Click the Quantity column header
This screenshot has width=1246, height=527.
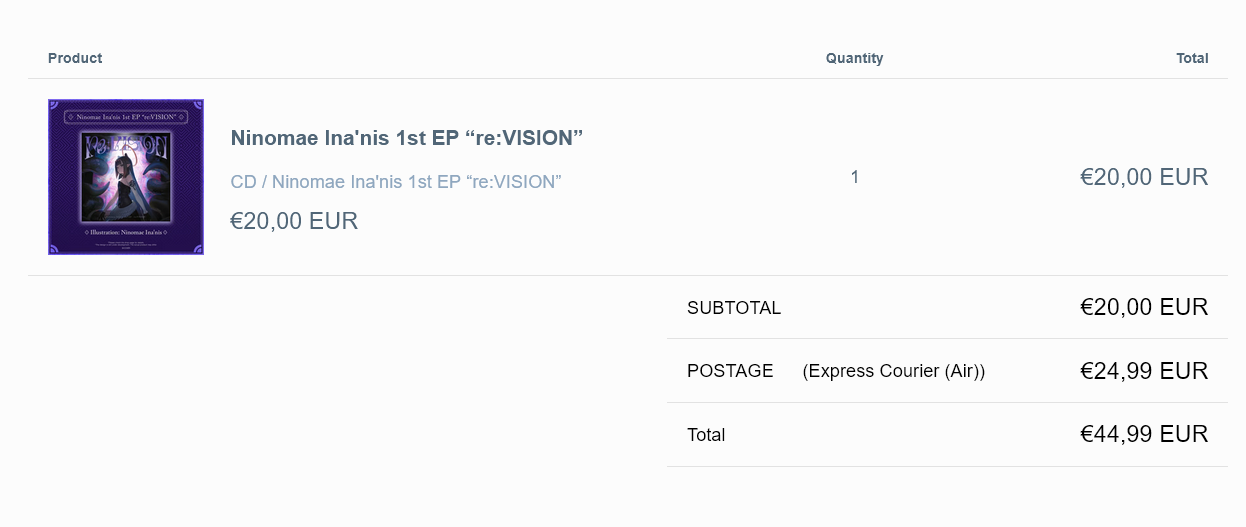click(x=854, y=58)
